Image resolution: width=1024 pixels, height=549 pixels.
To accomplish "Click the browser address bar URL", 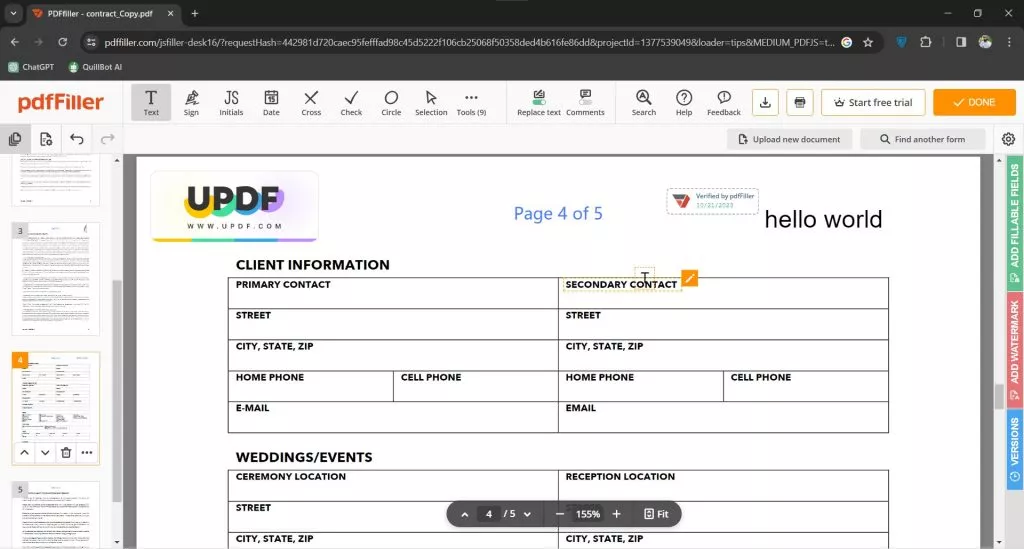I will pyautogui.click(x=469, y=42).
